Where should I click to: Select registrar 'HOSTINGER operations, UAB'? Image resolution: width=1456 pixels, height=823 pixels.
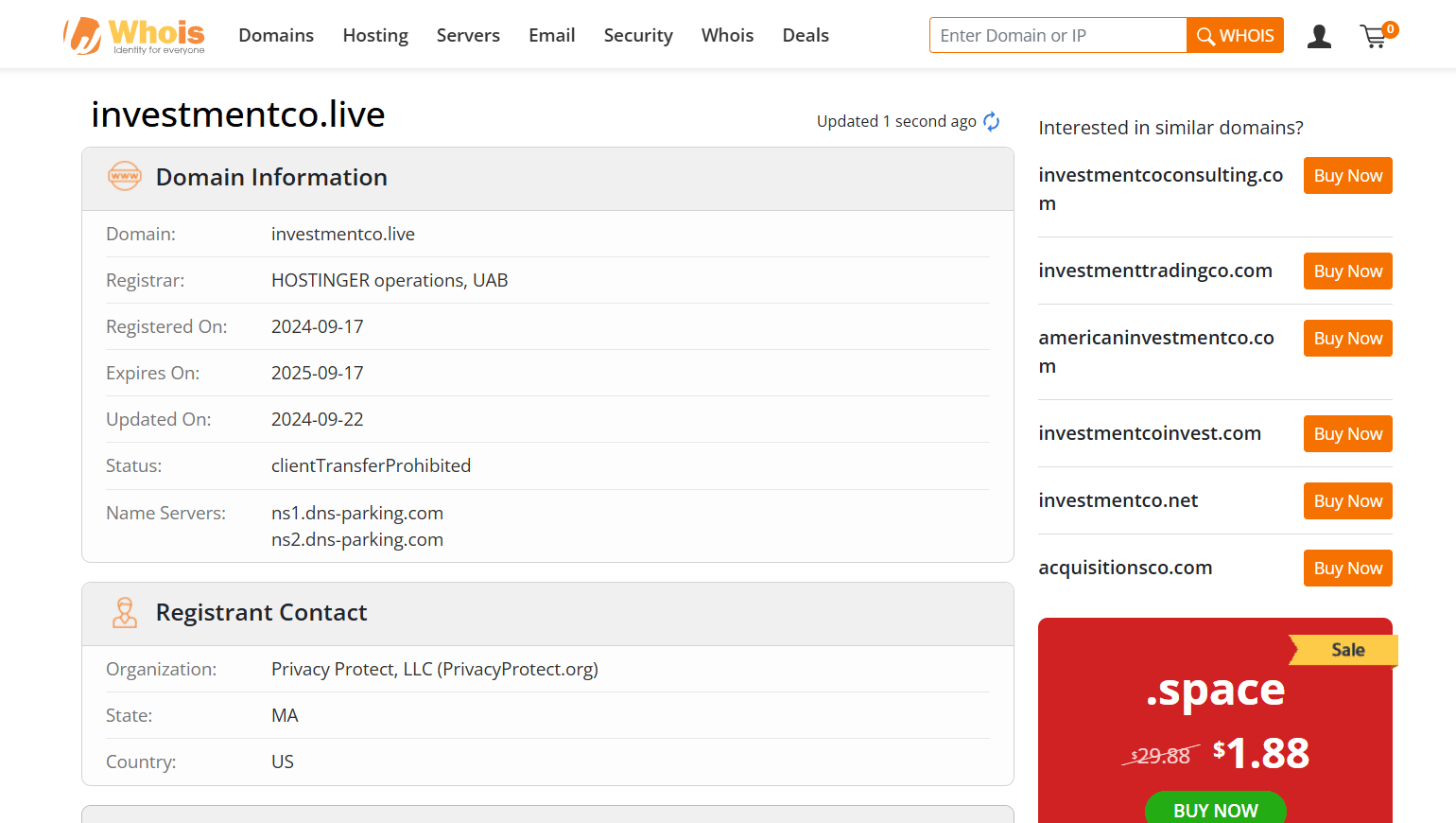click(390, 280)
